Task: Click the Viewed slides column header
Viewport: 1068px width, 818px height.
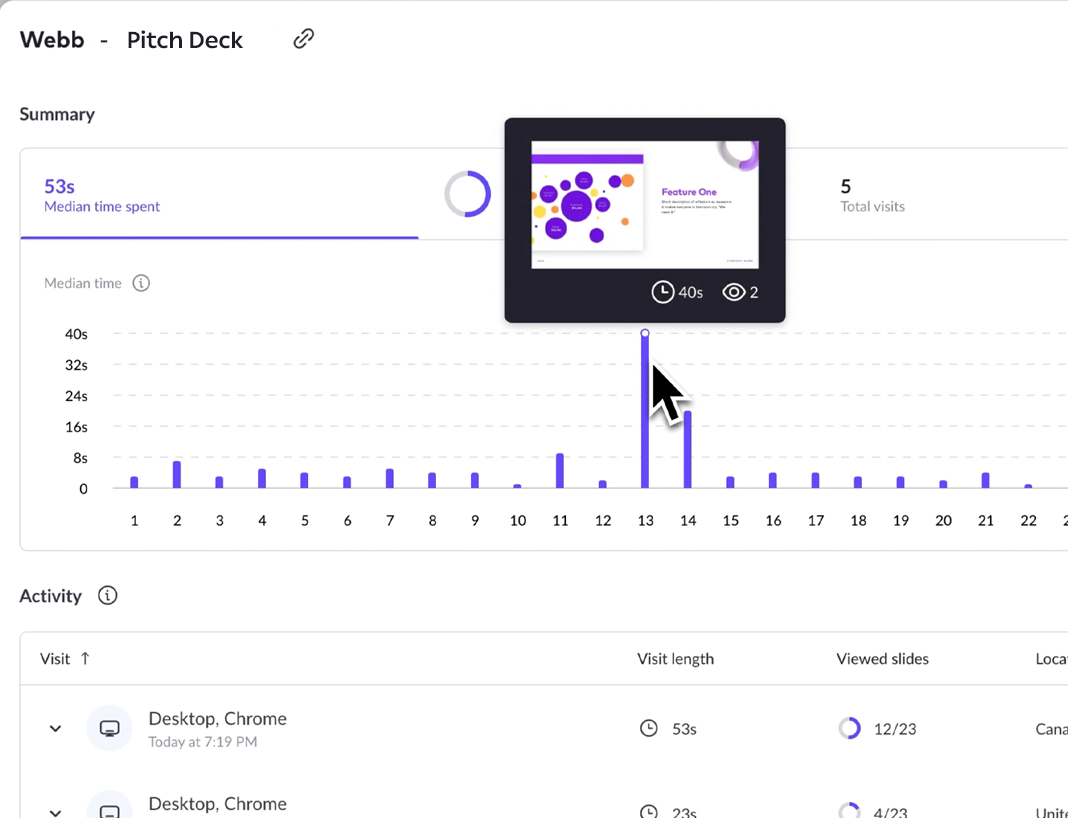Action: point(882,659)
